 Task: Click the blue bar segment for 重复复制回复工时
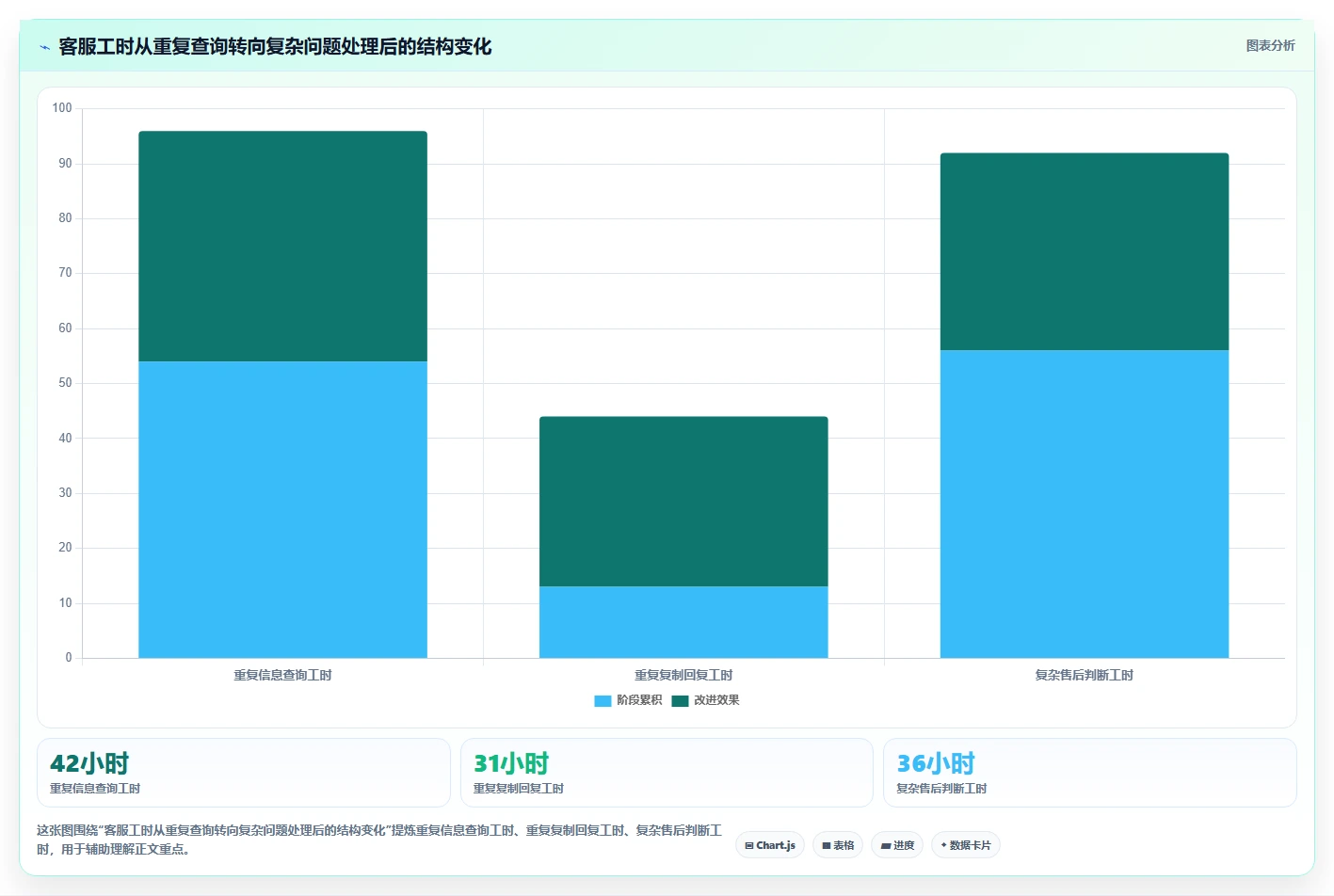tap(683, 622)
